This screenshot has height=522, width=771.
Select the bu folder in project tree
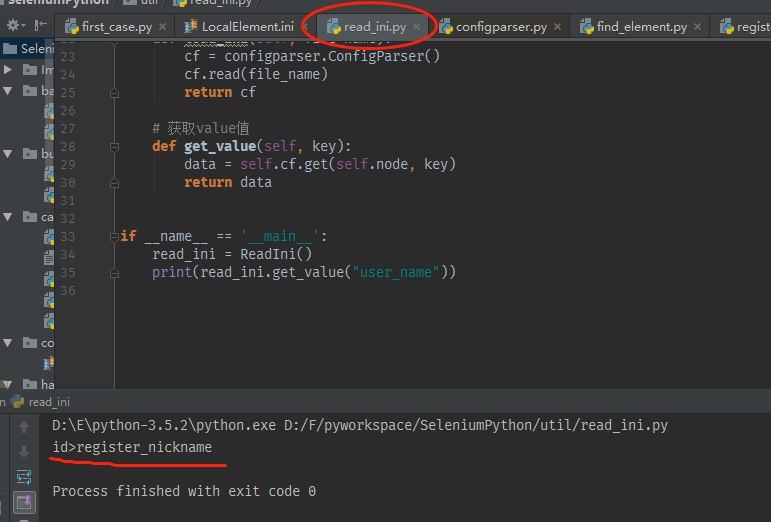38,154
